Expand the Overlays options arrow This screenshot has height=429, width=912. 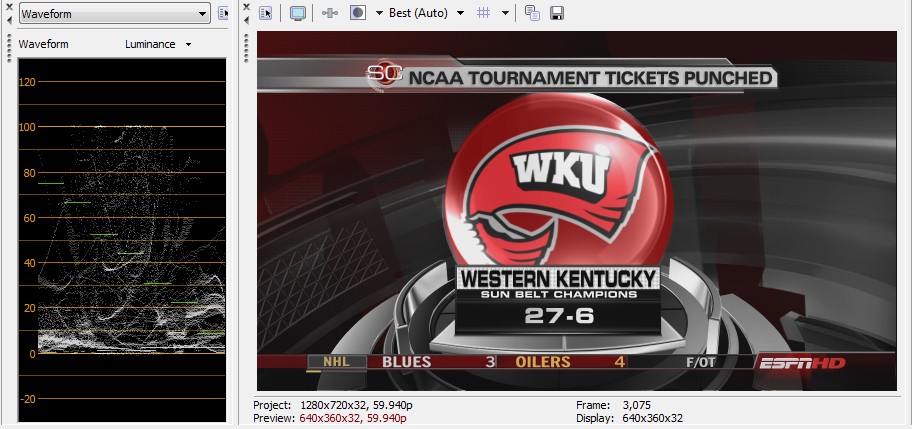click(x=505, y=13)
